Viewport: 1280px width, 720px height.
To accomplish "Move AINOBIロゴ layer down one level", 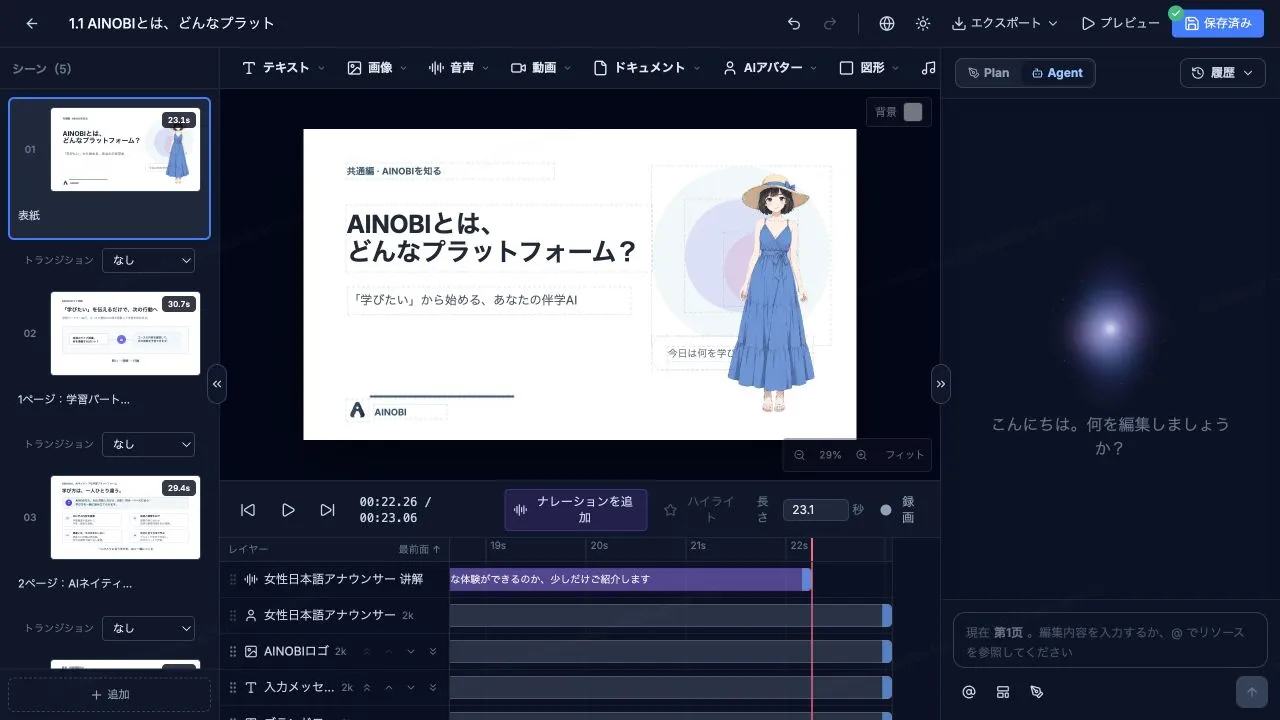I will coord(411,651).
